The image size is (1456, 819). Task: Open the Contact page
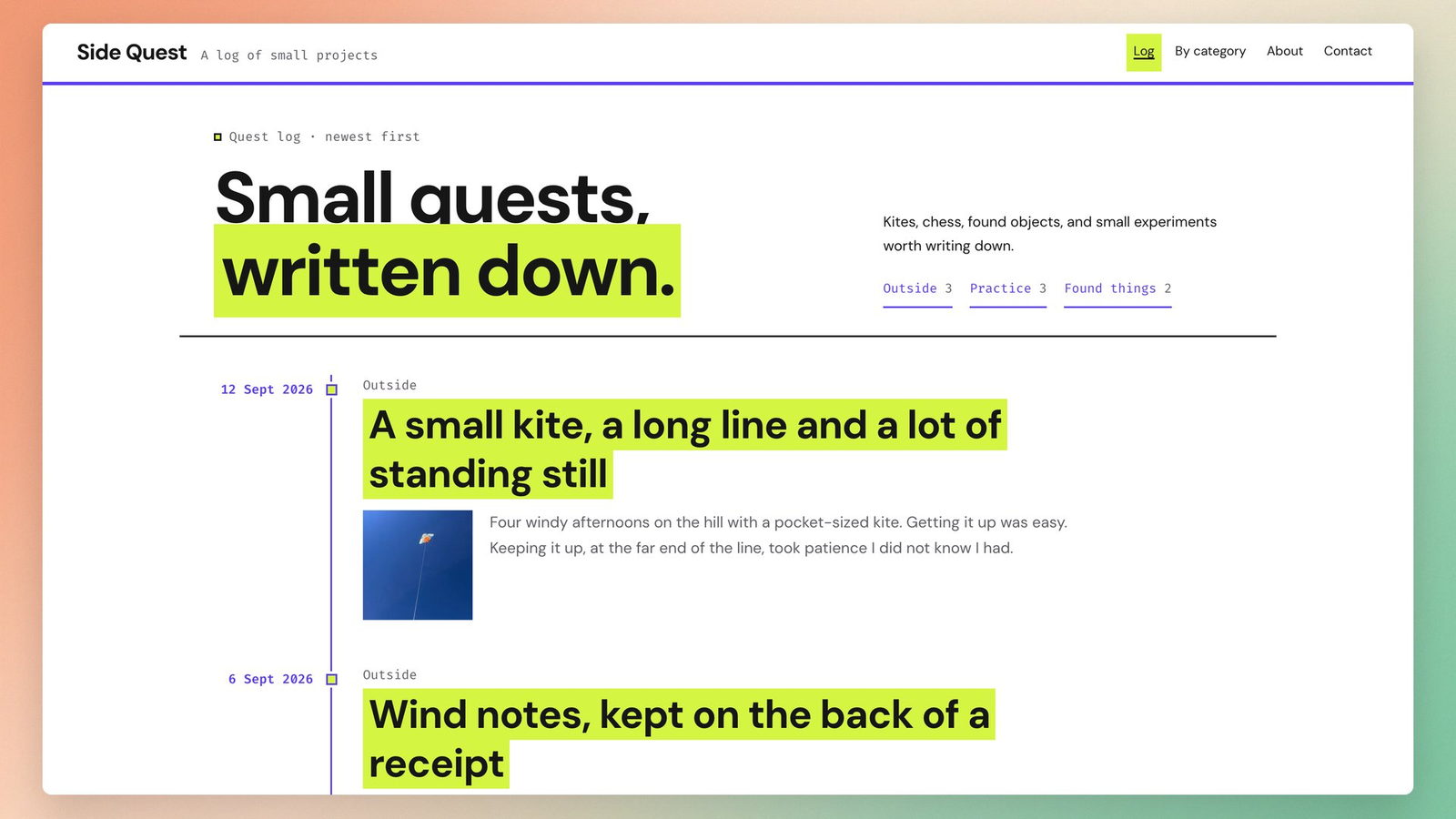[1348, 51]
